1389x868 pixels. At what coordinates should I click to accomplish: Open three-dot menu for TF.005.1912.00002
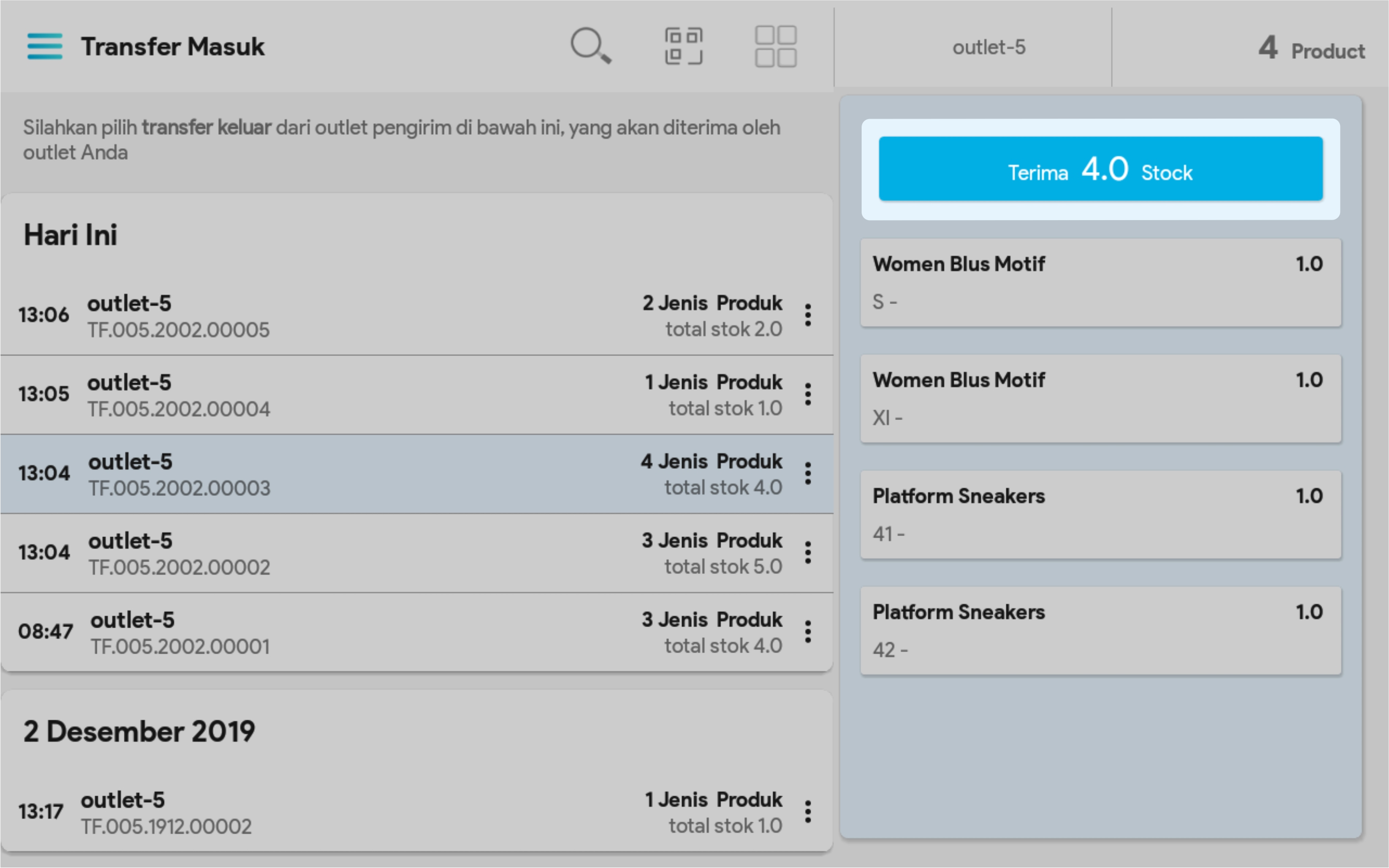coord(808,812)
